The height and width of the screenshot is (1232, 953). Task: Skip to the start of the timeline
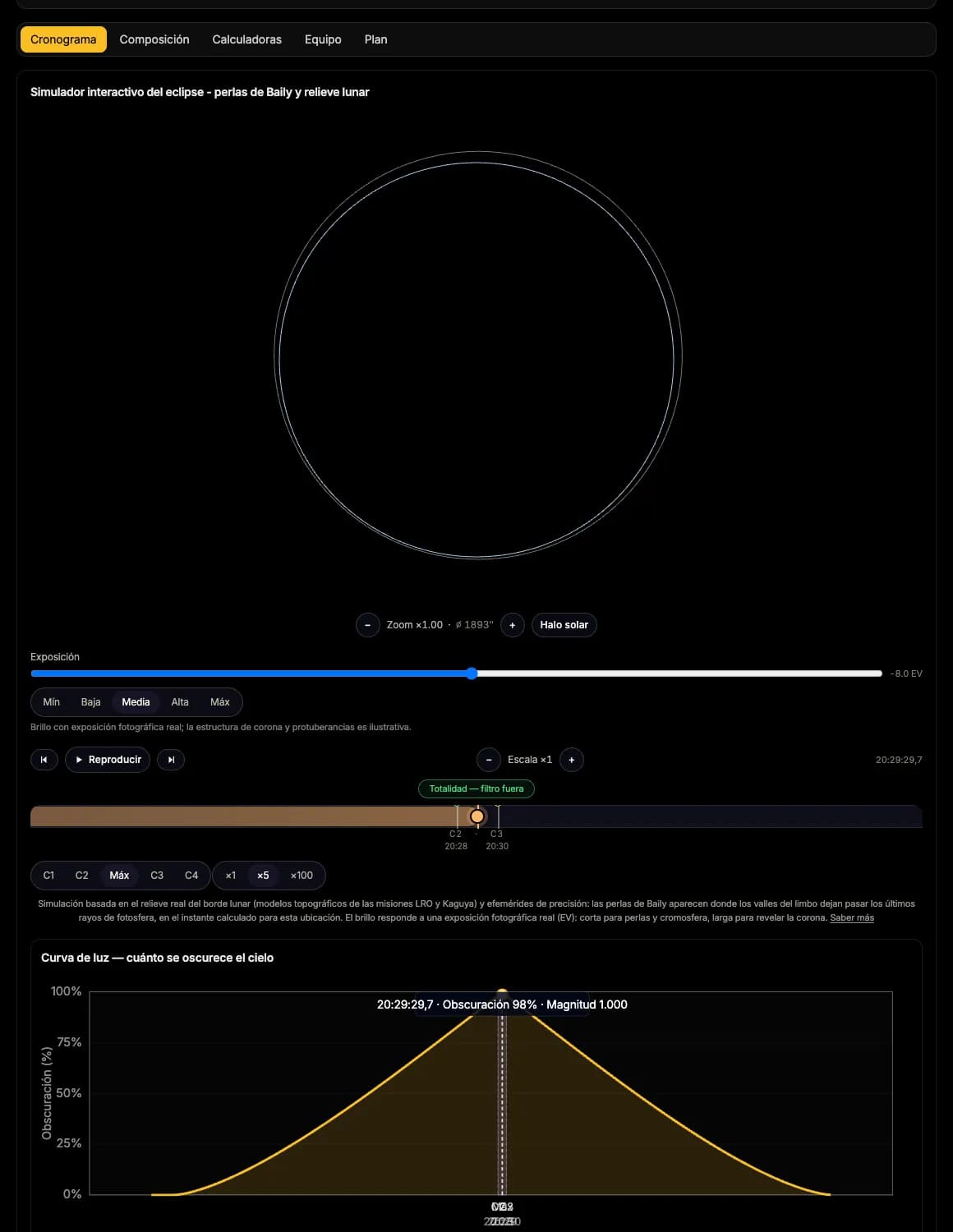point(44,760)
